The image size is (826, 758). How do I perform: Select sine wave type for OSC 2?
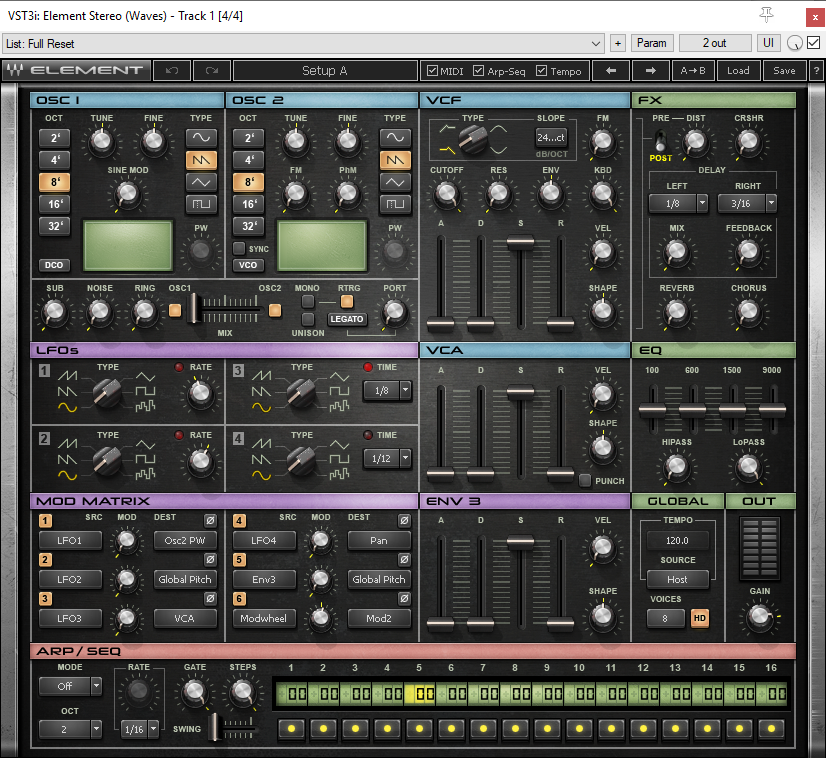[x=395, y=138]
